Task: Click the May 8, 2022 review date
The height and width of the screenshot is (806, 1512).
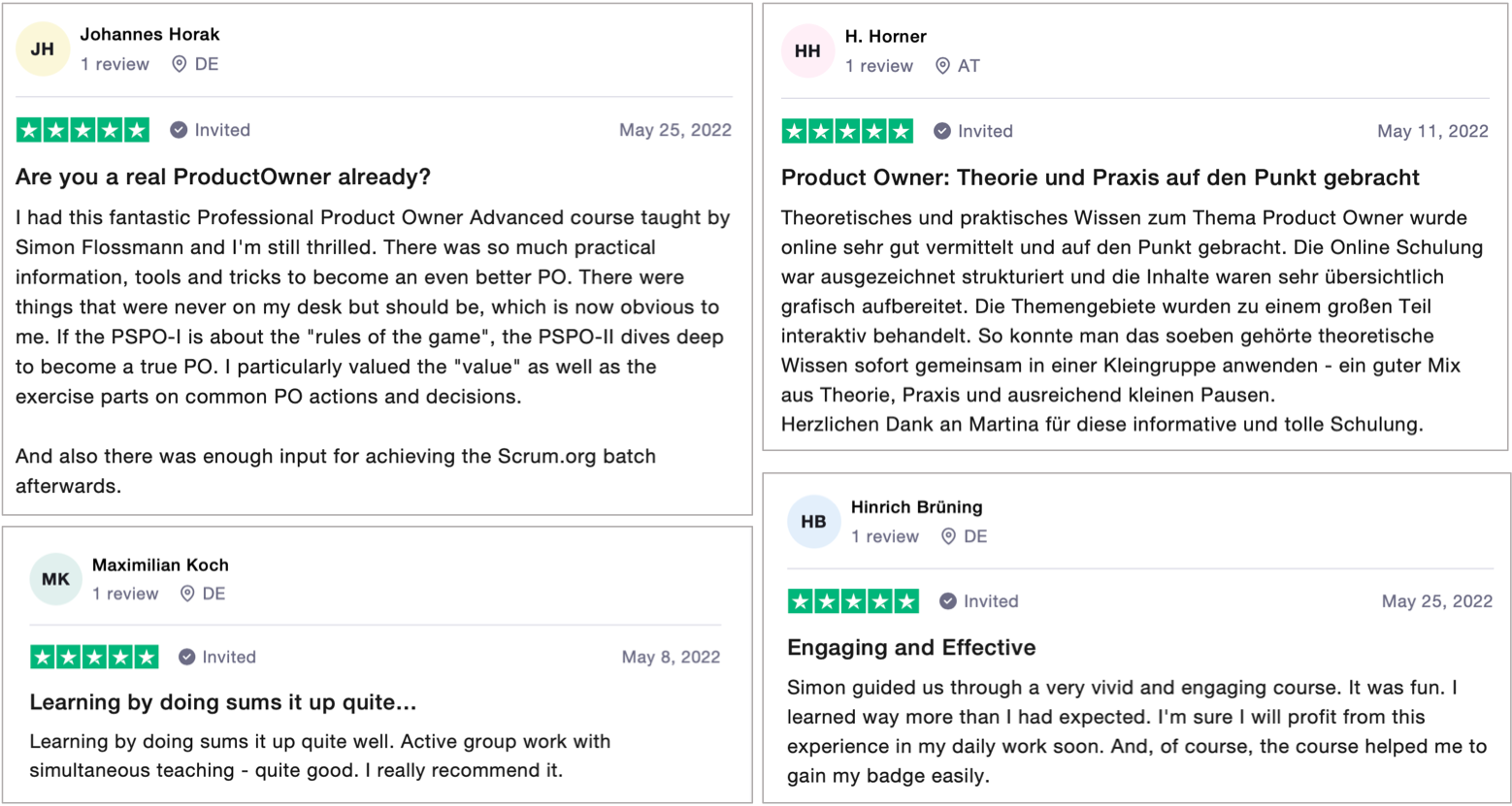Action: [671, 657]
